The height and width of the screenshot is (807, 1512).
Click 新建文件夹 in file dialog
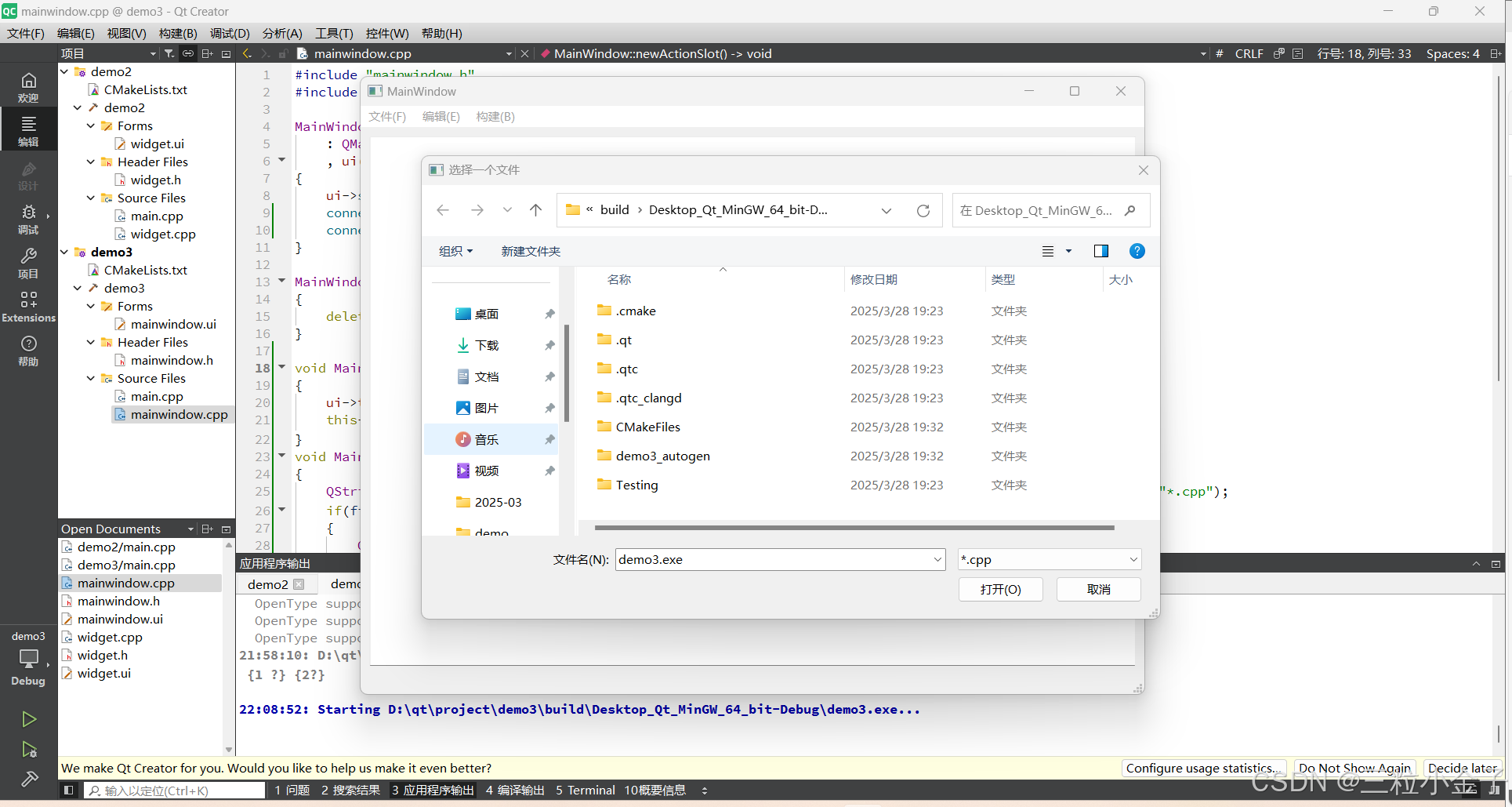pos(531,251)
